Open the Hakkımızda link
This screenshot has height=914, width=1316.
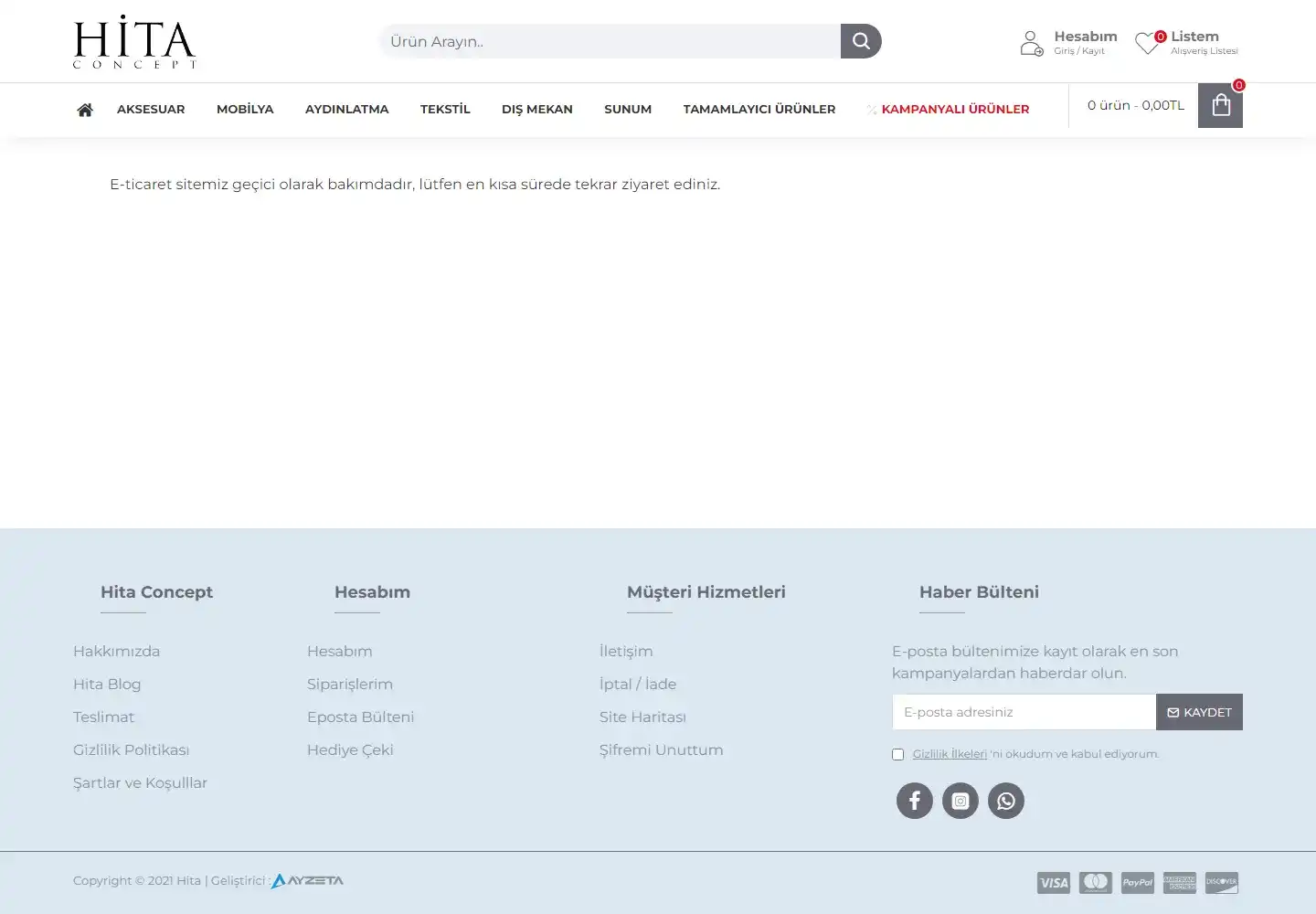tap(116, 651)
